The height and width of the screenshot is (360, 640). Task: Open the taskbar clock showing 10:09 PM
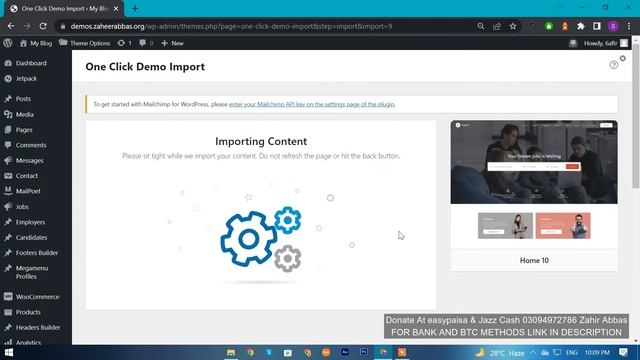click(597, 353)
